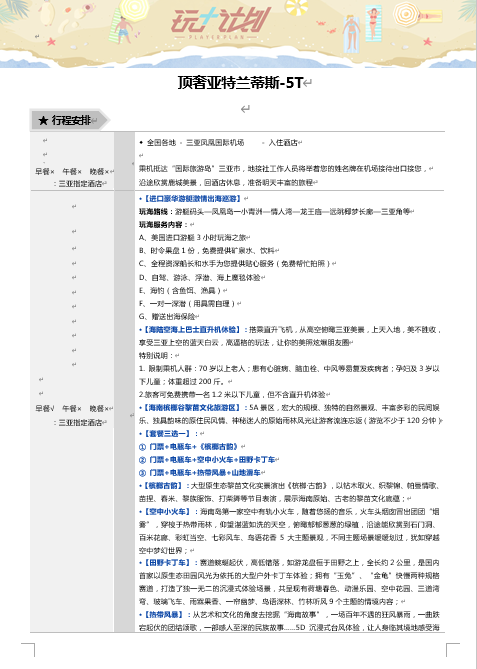Viewport: 477px width, 669px height.
Task: Click the line '空中梦幻世界；'
Action: pos(164,550)
